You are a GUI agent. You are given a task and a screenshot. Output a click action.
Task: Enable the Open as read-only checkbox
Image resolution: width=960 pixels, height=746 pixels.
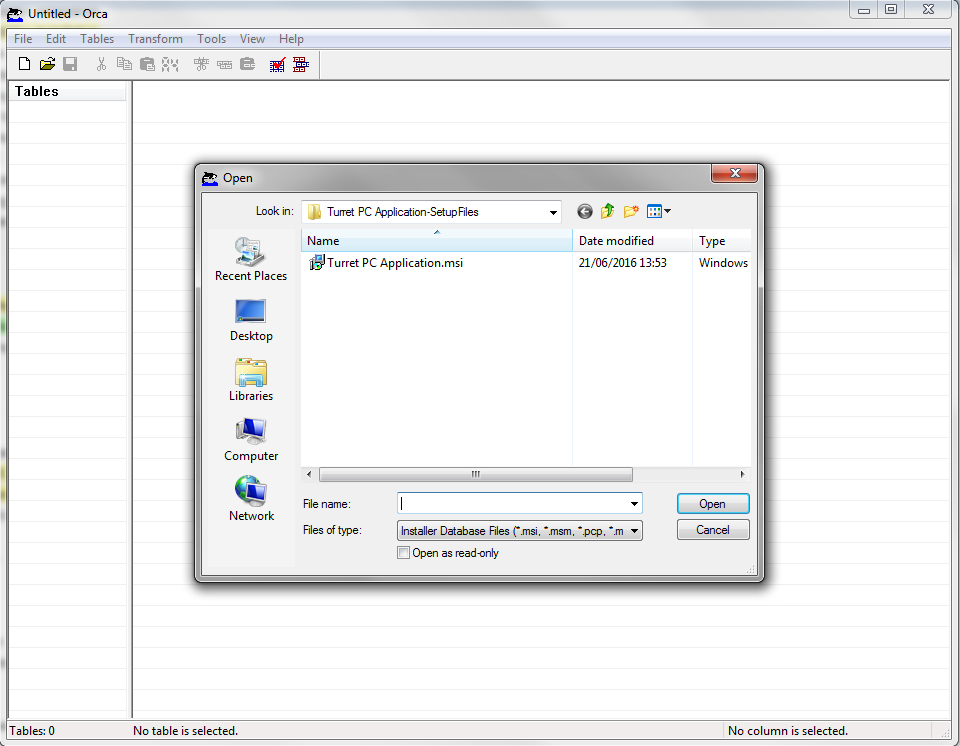click(403, 553)
